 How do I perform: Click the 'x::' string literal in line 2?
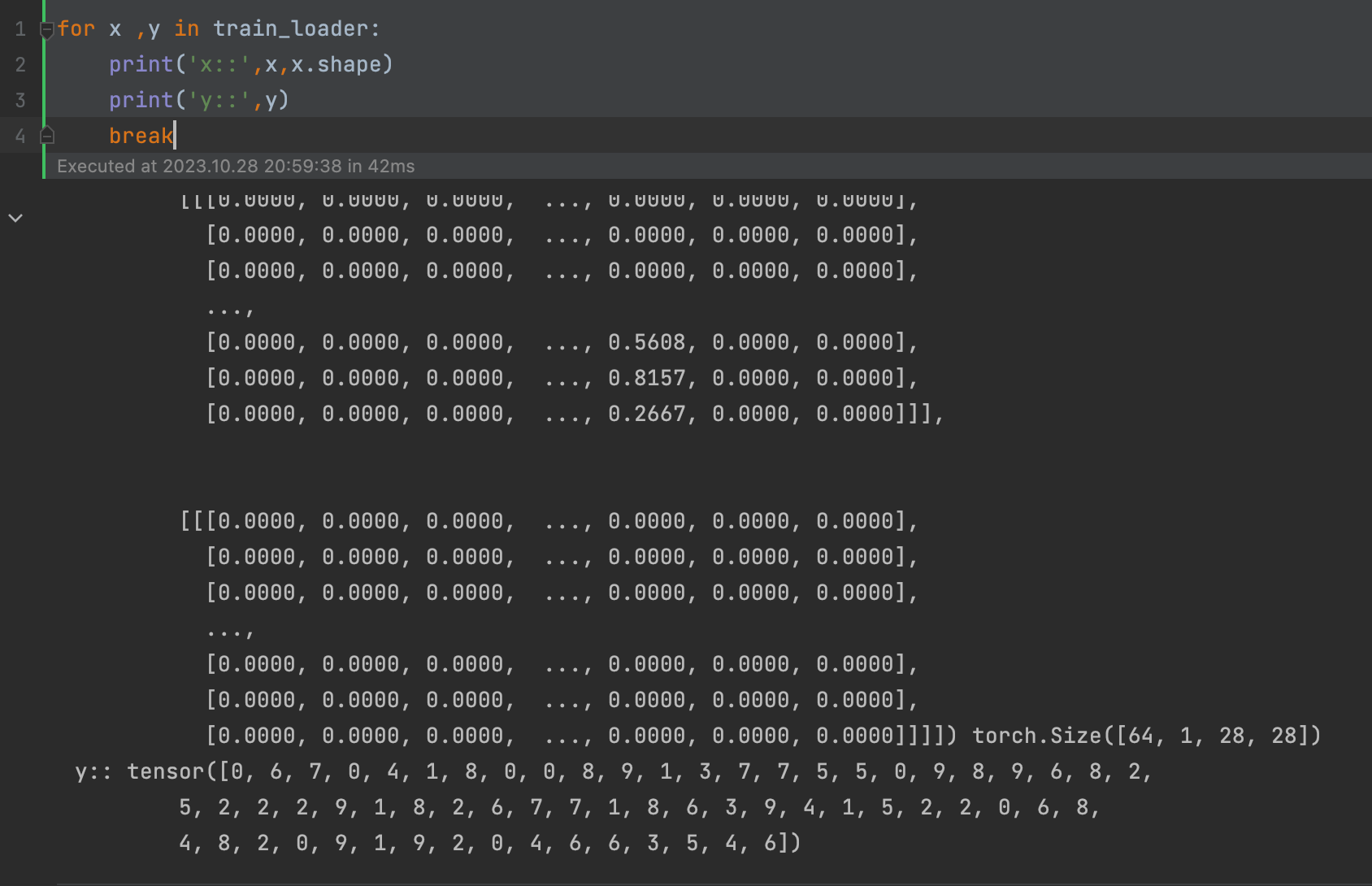pos(219,64)
